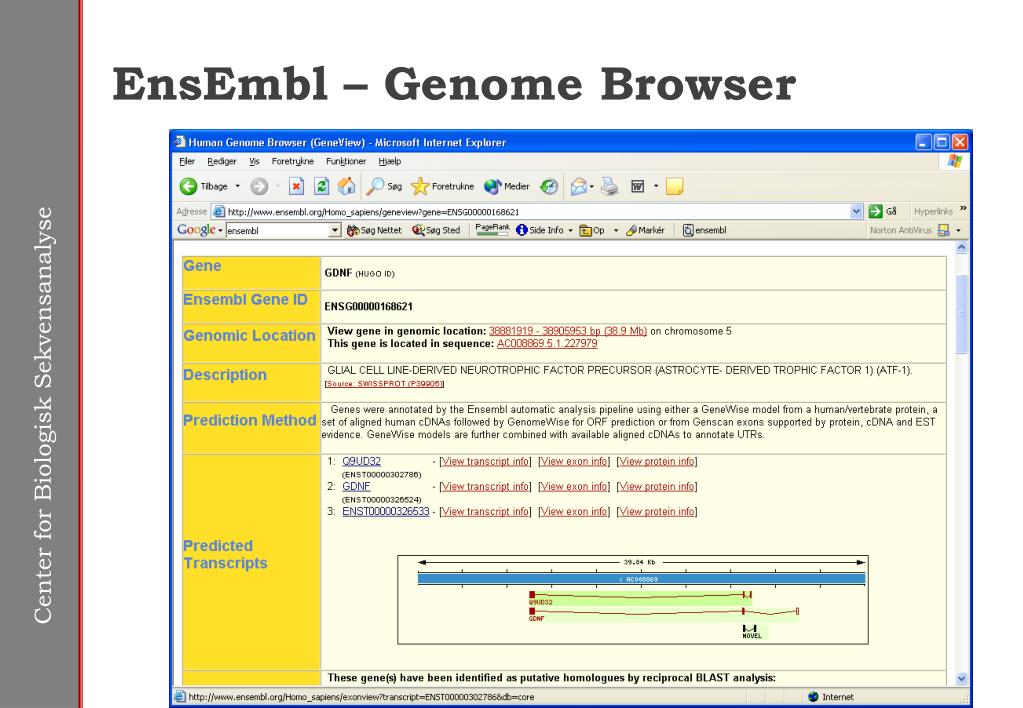1023x708 pixels.
Task: Open the Mail envelope icon
Action: pyautogui.click(x=579, y=187)
